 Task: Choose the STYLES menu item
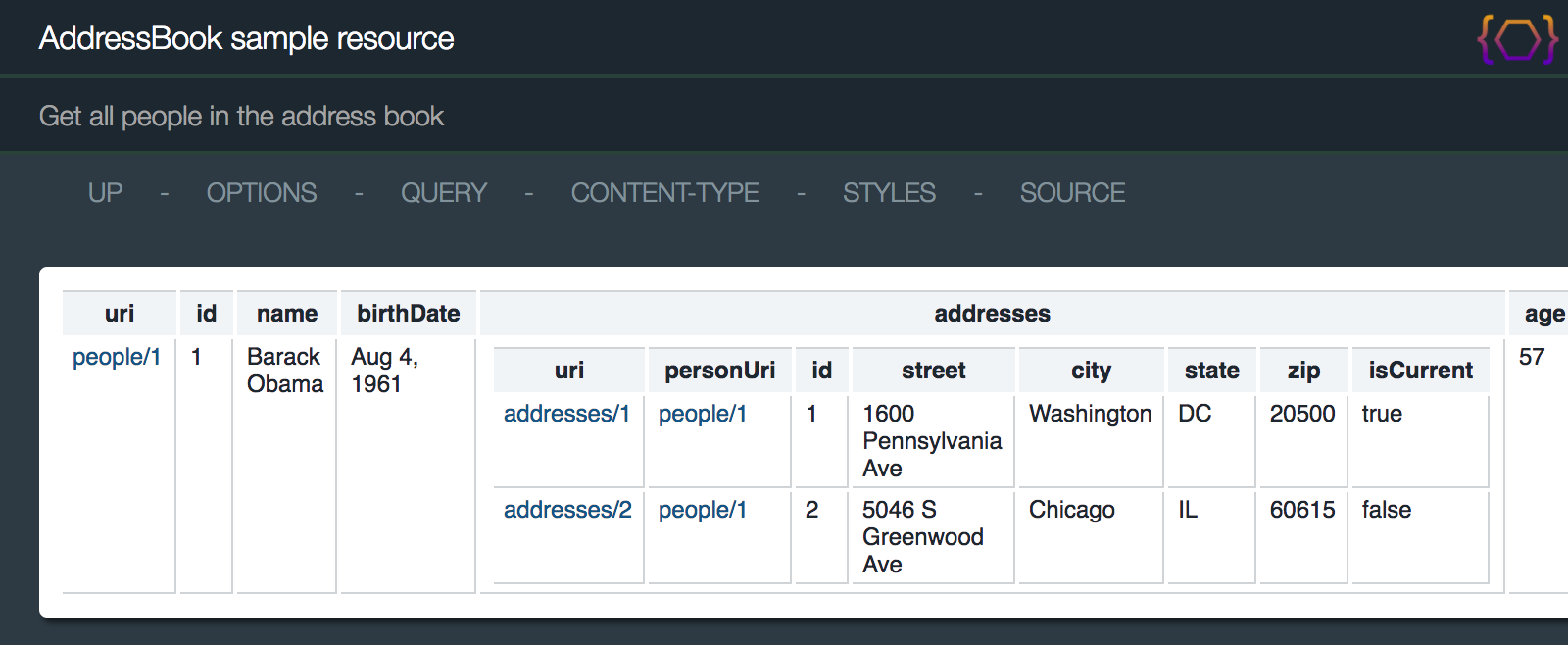(890, 193)
